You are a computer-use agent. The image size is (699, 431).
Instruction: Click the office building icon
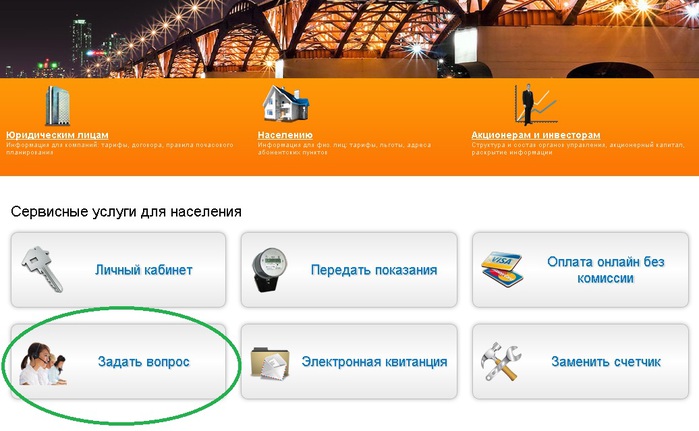coord(58,106)
